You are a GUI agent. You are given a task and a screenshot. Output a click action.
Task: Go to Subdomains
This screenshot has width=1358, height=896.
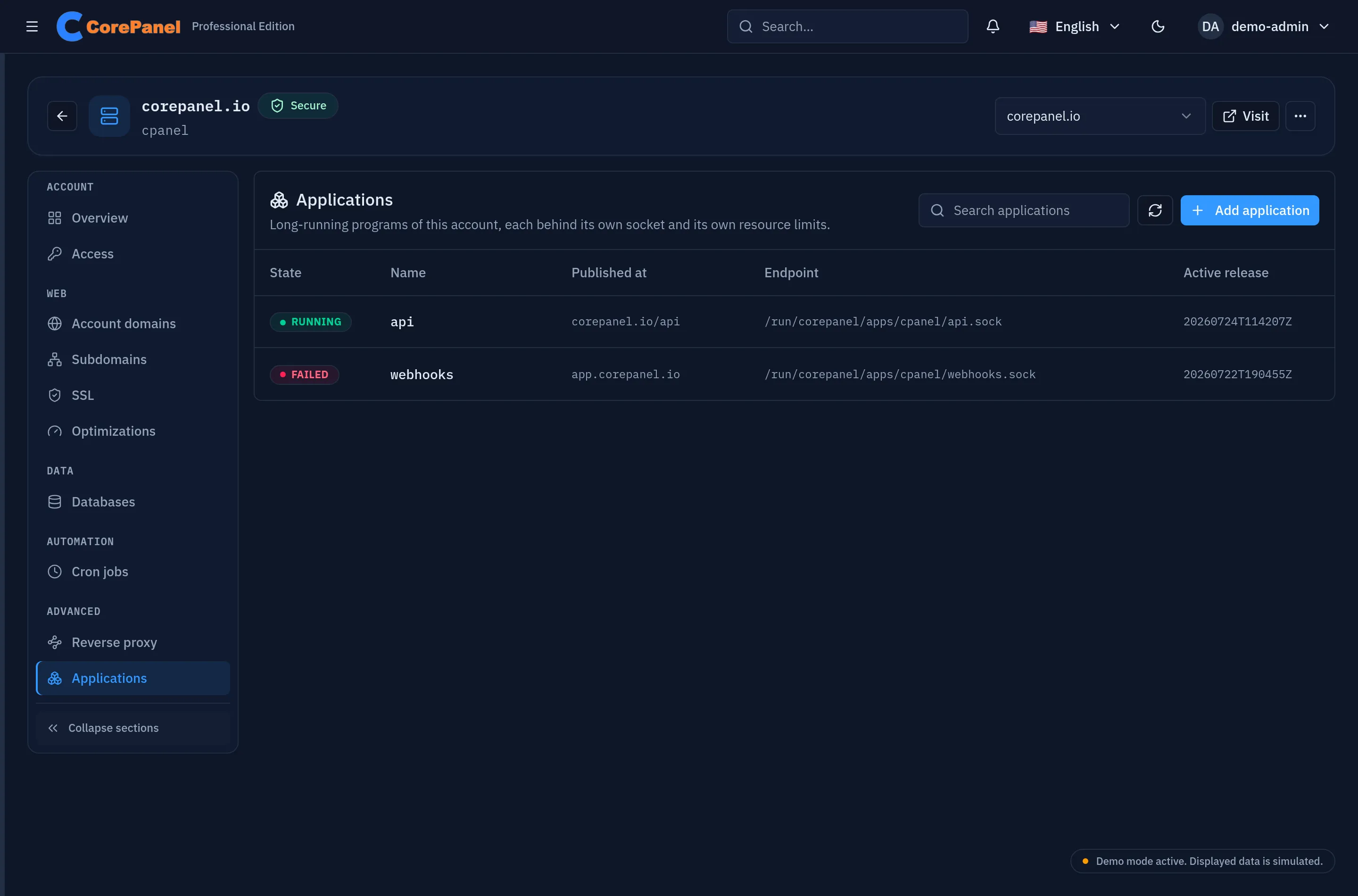click(x=132, y=359)
